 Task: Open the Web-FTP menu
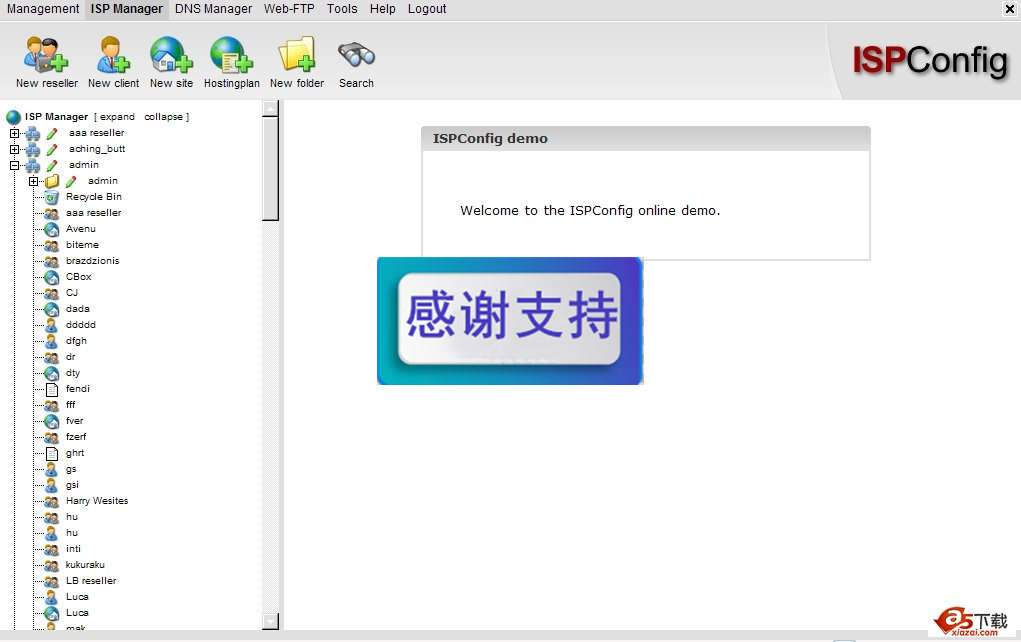289,9
